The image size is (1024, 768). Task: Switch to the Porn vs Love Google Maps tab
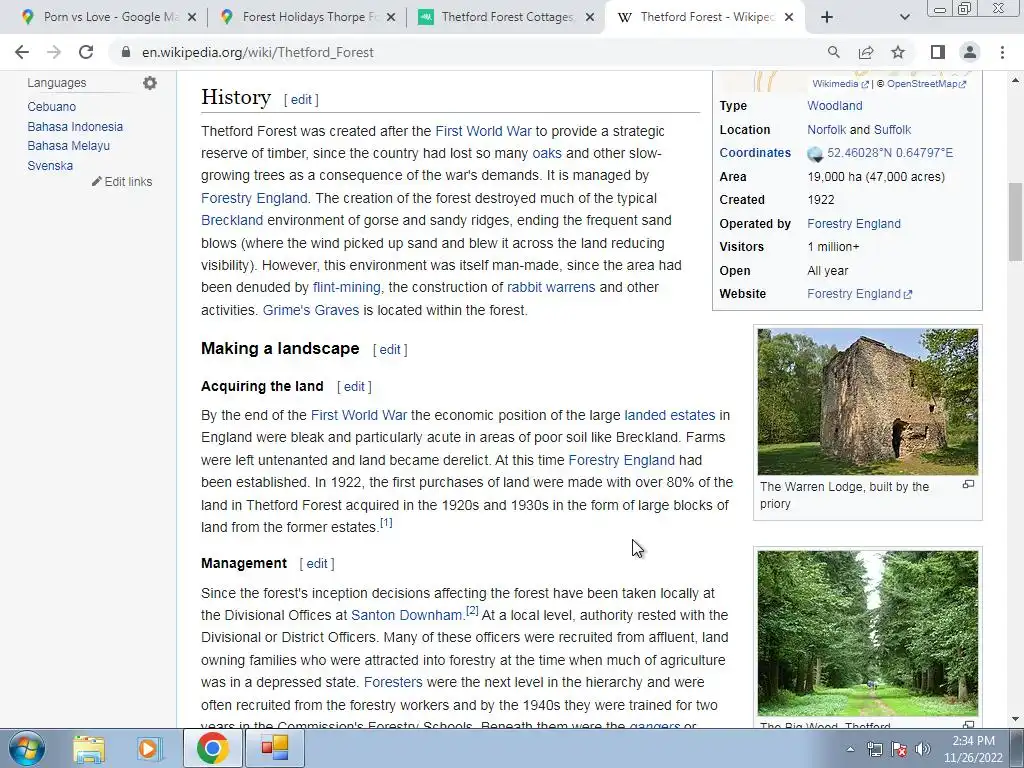(109, 17)
